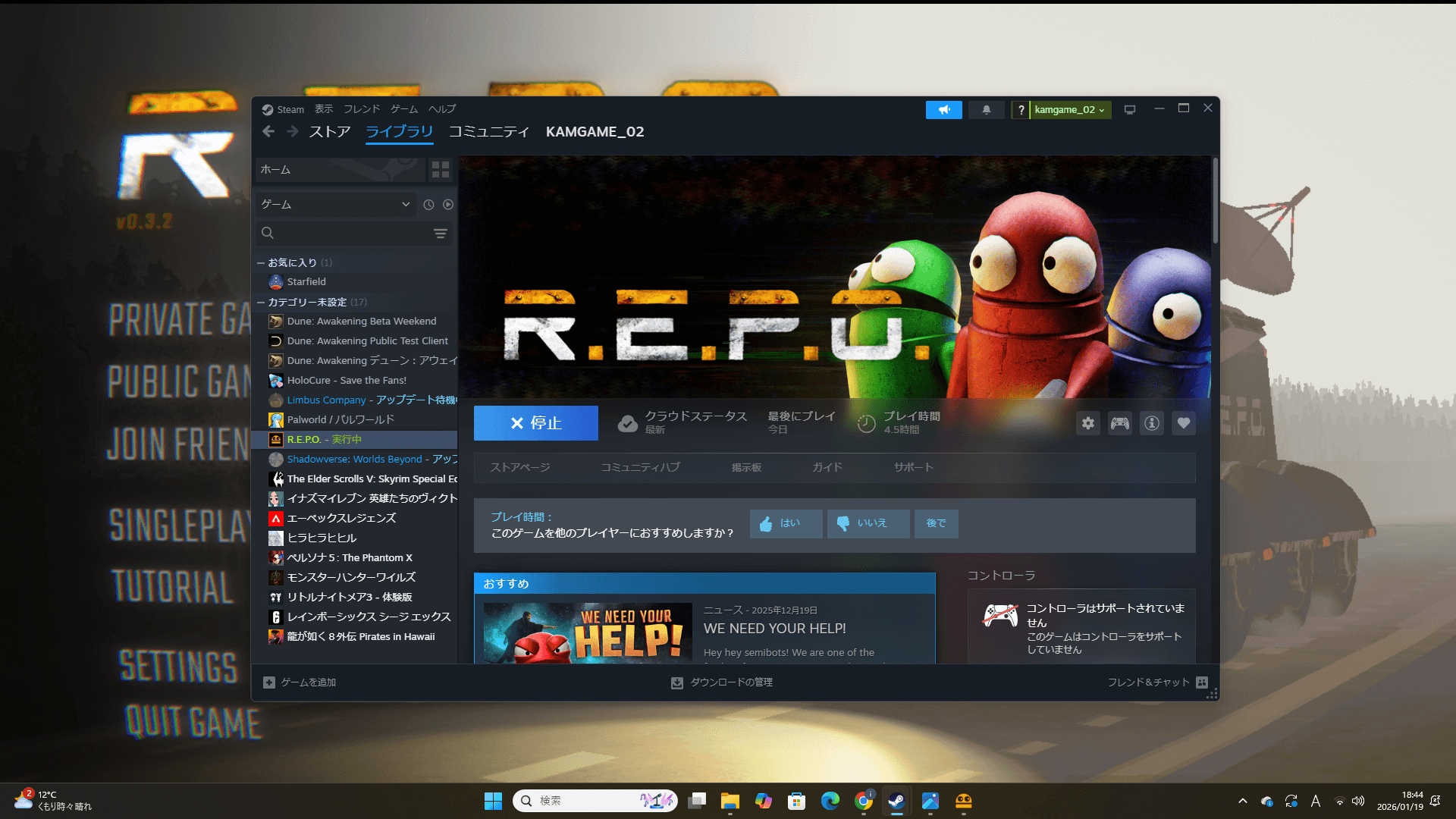This screenshot has height=819, width=1456.
Task: Open game settings gear icon
Action: [x=1087, y=423]
